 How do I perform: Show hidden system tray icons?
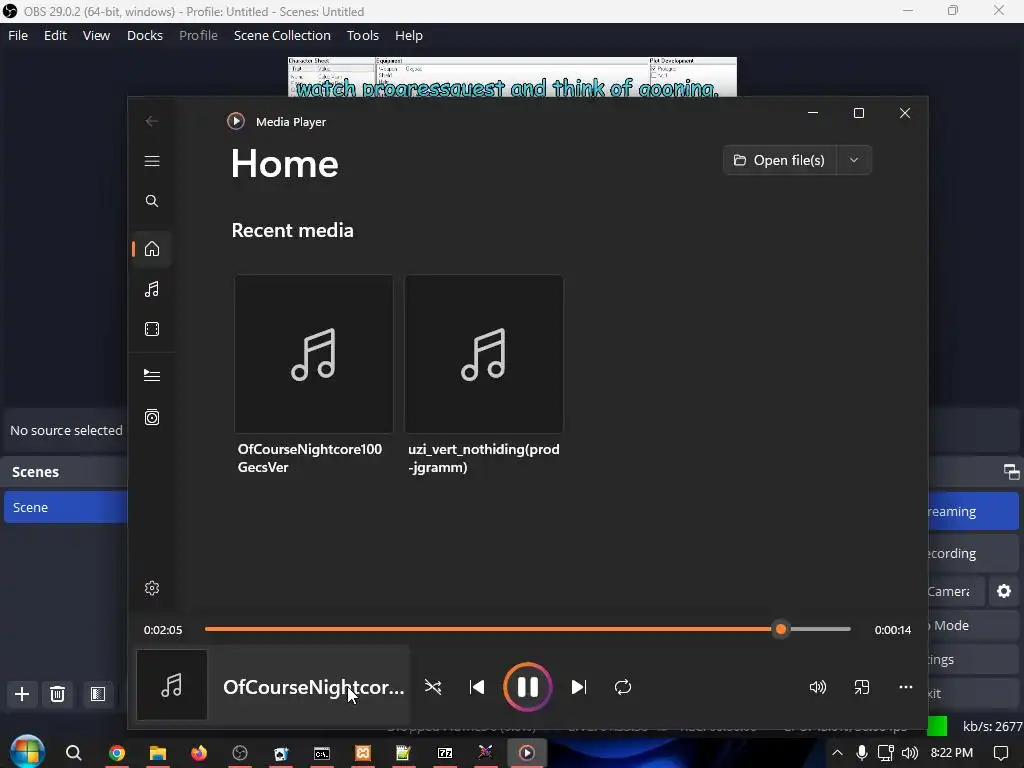[837, 753]
